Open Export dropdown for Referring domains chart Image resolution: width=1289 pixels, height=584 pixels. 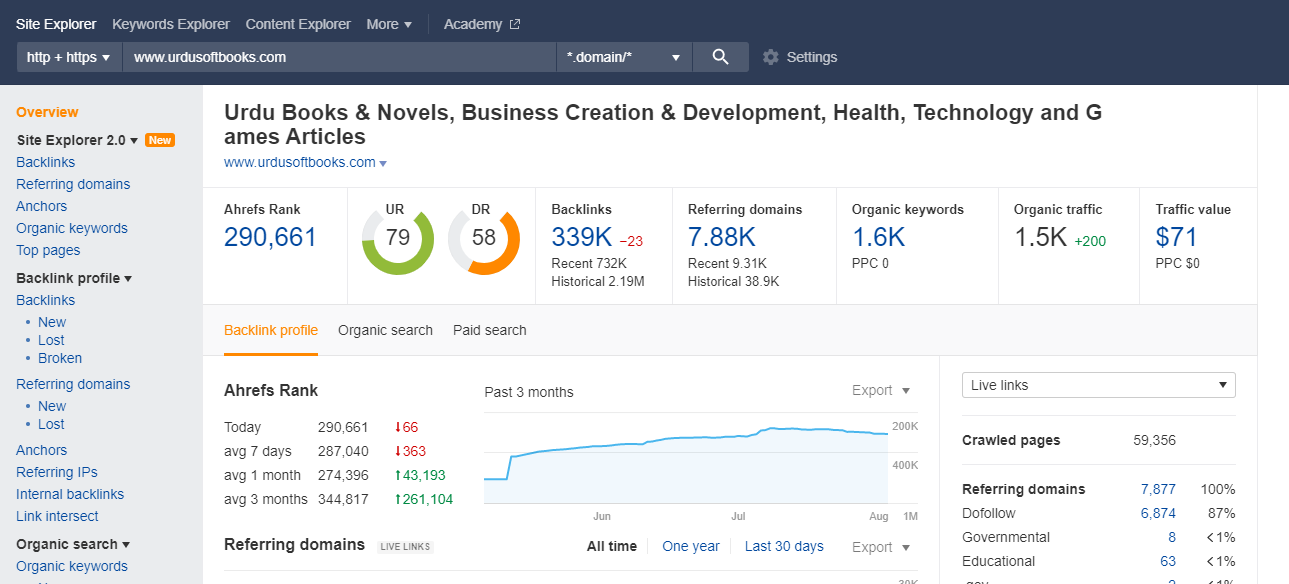click(881, 547)
